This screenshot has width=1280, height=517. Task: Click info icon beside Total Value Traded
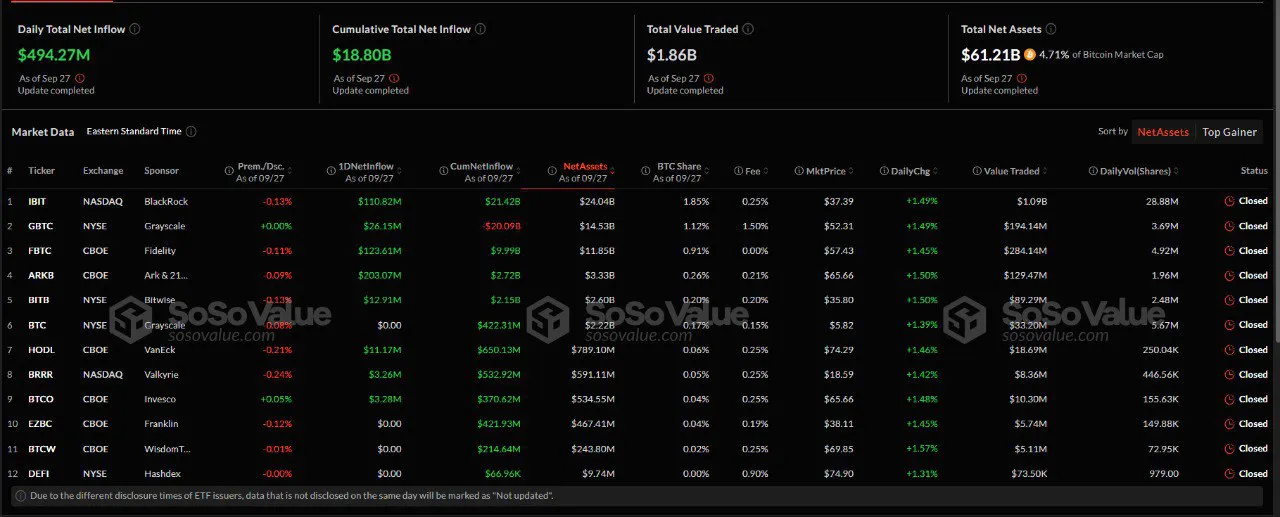[749, 29]
